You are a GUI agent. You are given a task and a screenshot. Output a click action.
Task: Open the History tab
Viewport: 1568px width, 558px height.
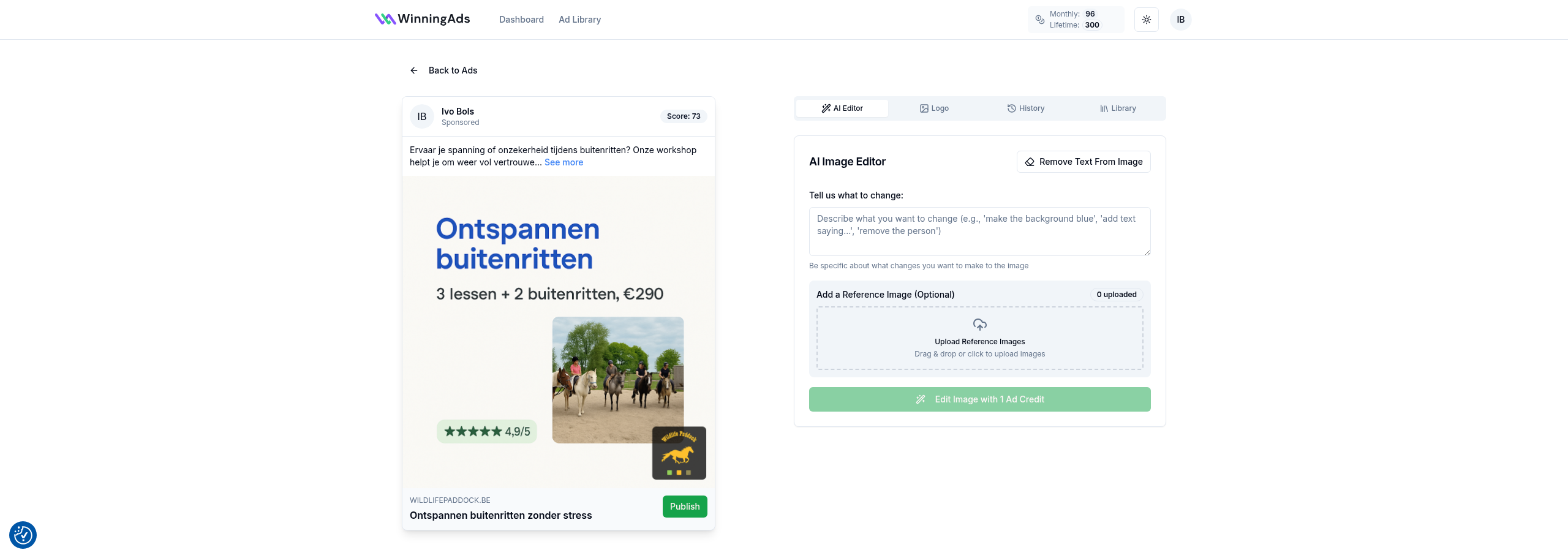(1026, 108)
